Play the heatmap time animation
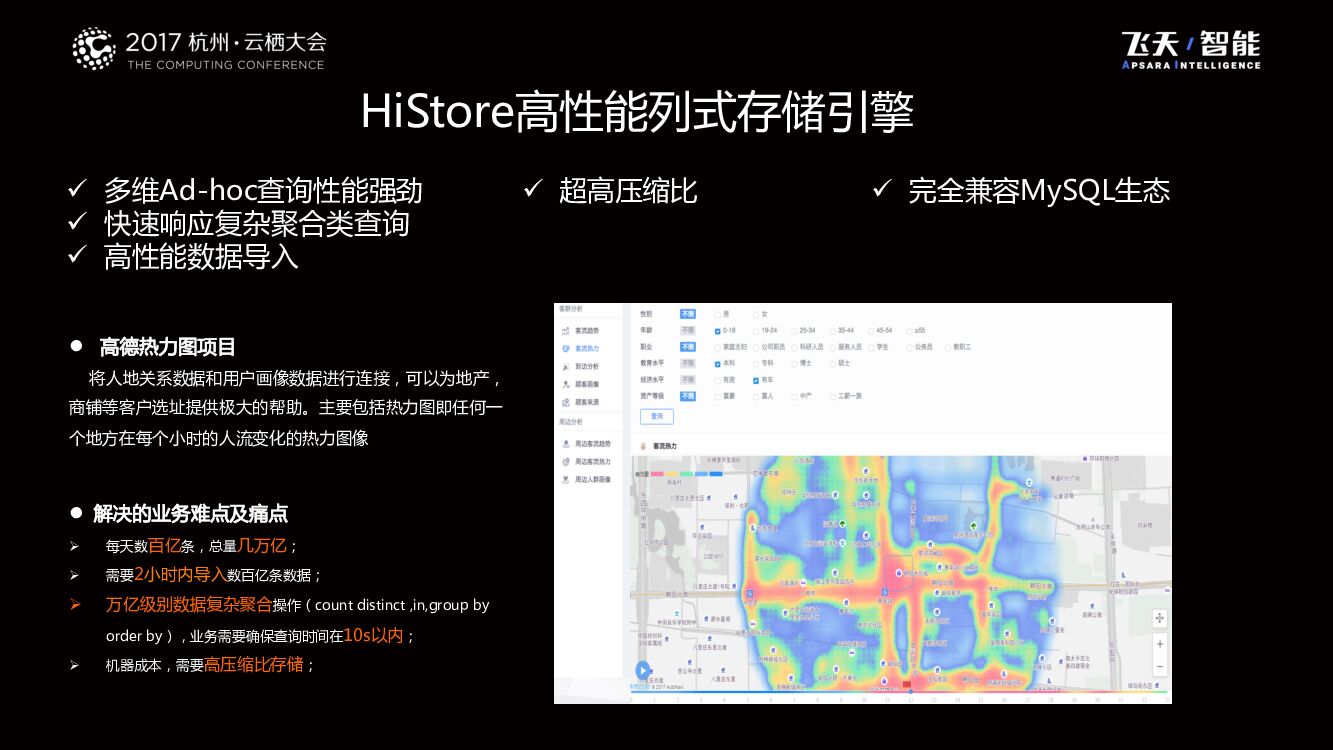 (x=643, y=671)
